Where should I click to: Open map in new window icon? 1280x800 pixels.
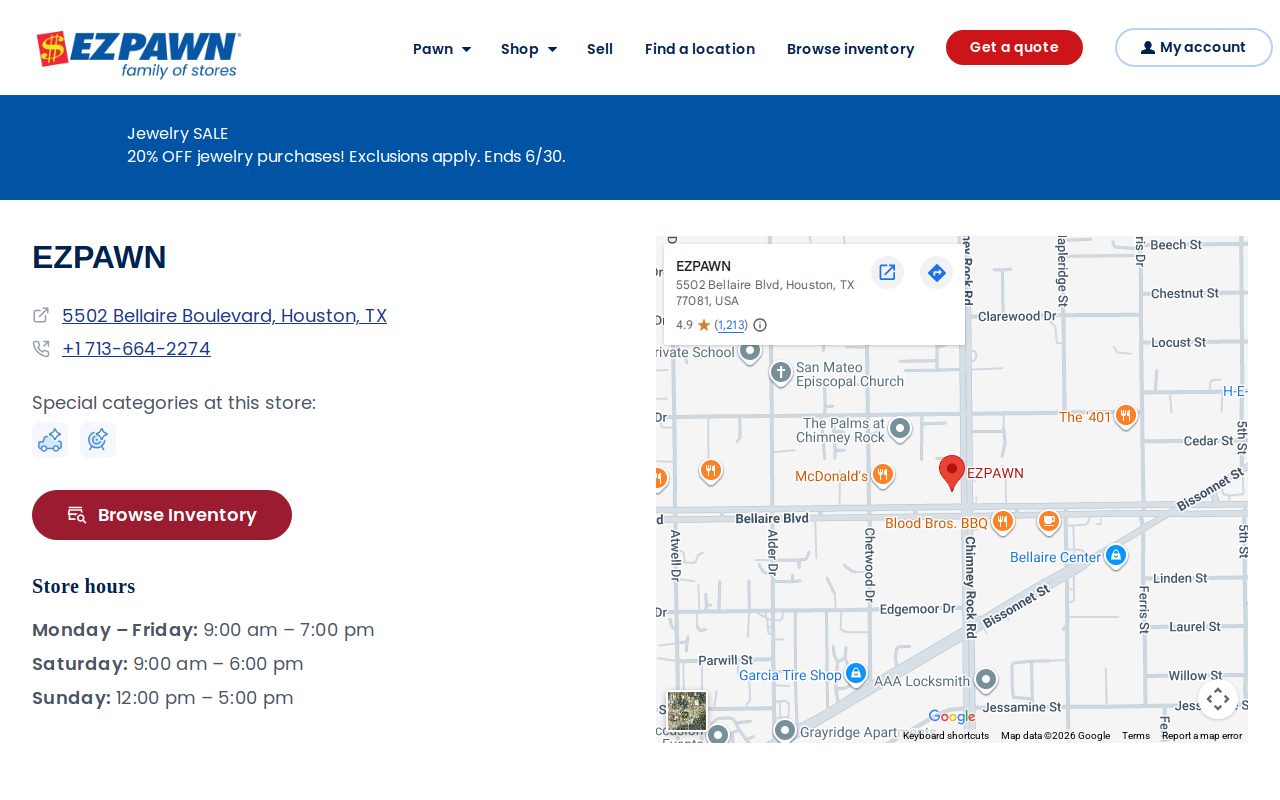[x=887, y=272]
